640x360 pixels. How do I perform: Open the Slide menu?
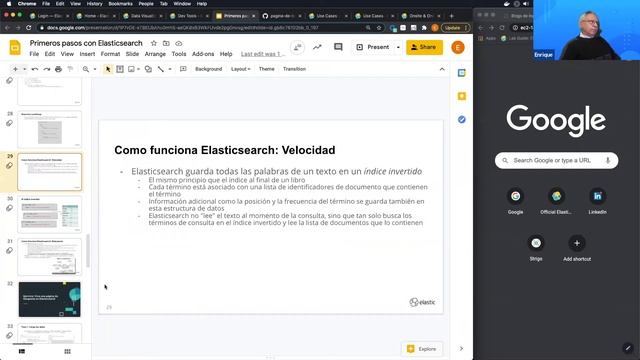click(132, 54)
